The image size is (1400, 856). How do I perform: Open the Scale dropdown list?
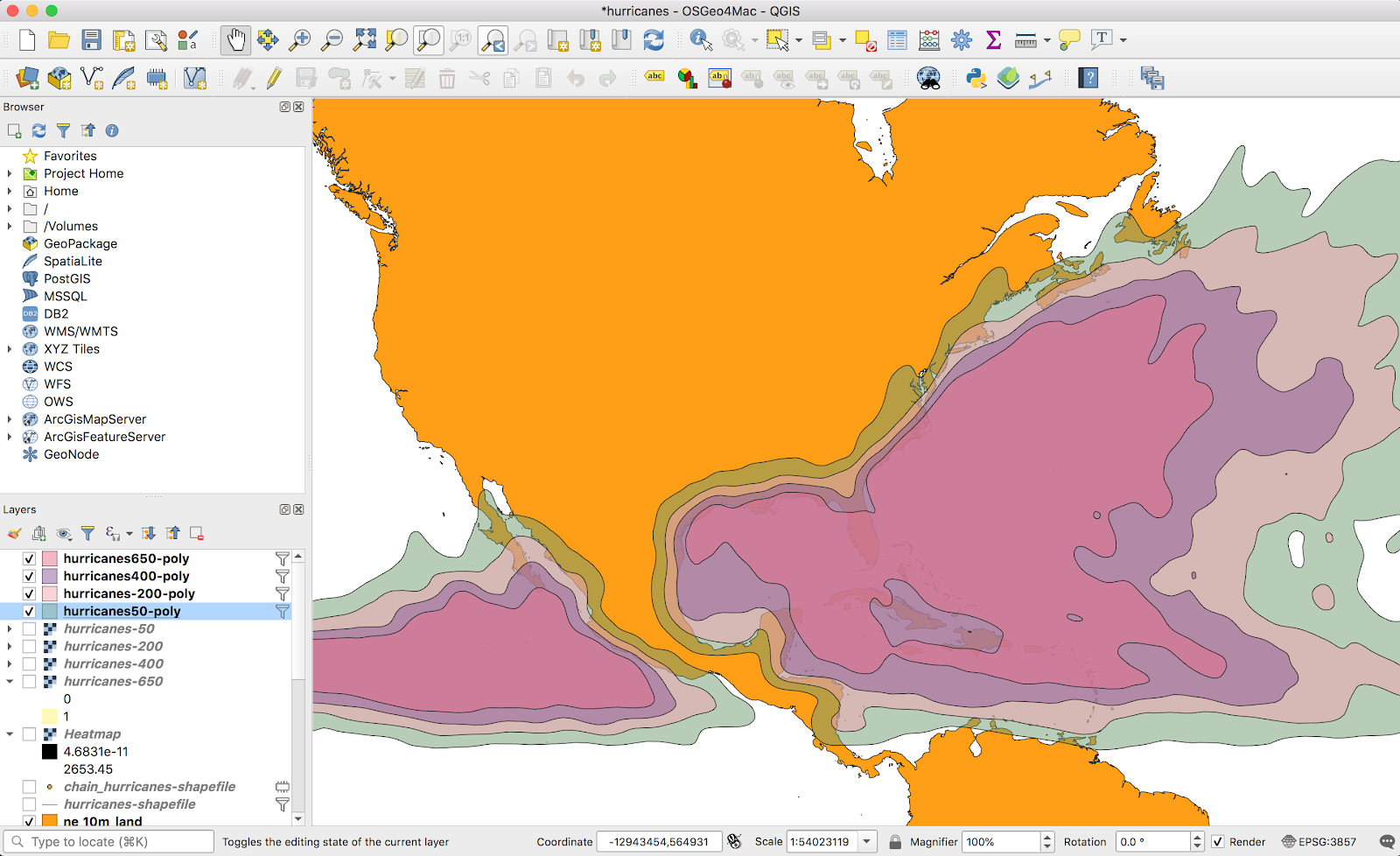[866, 842]
